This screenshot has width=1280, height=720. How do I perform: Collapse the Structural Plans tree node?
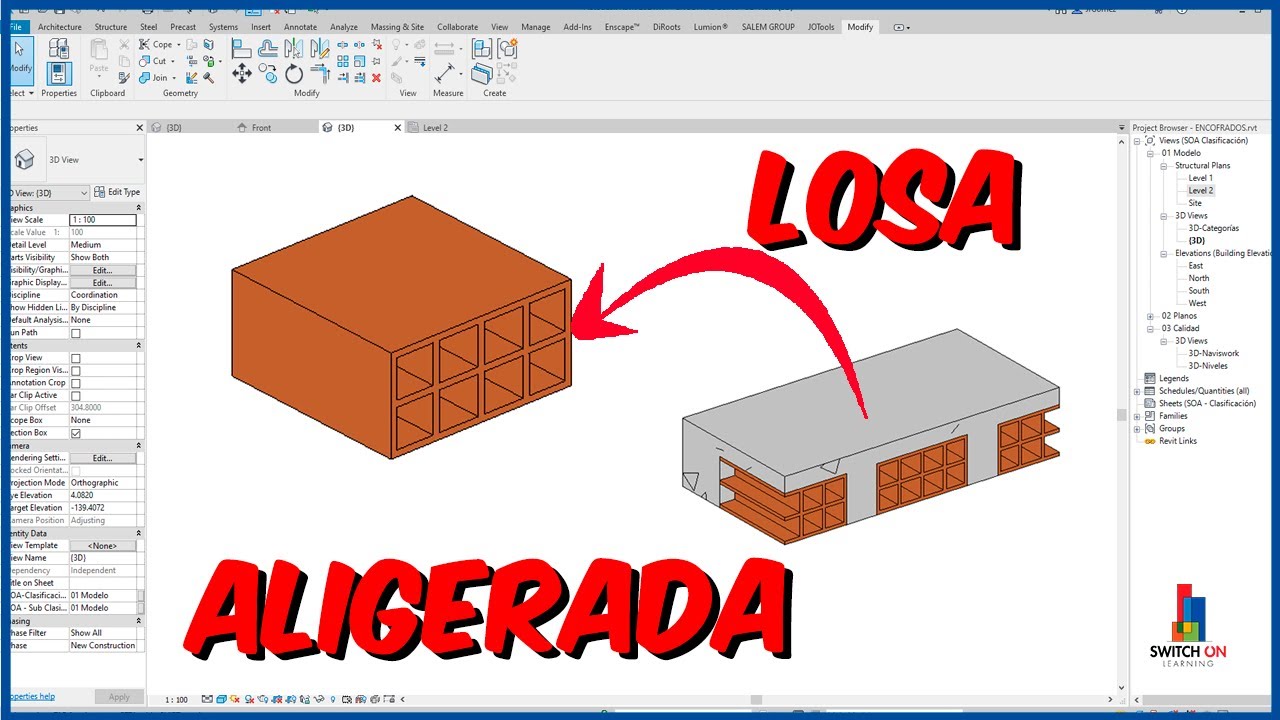click(1163, 166)
